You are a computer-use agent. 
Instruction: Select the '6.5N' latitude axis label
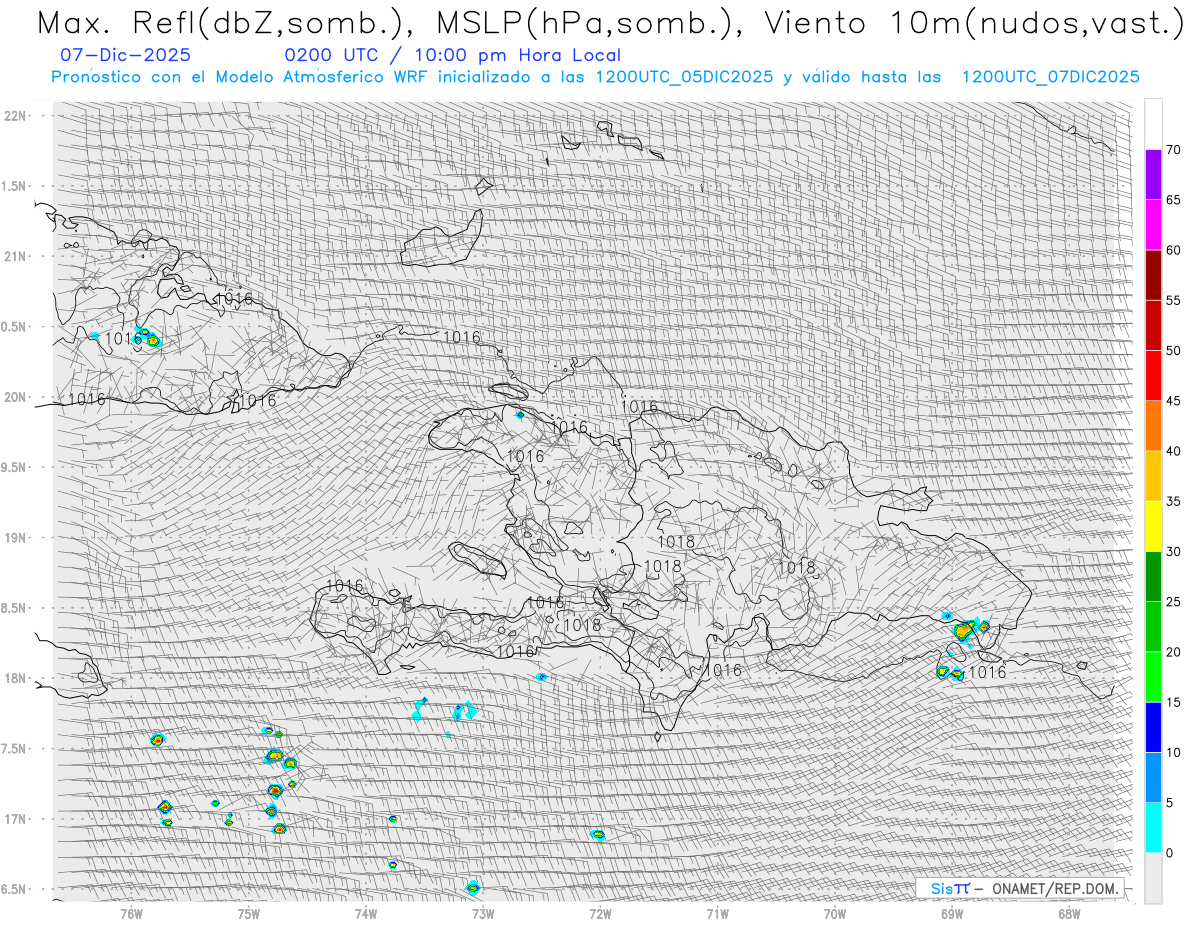point(14,889)
